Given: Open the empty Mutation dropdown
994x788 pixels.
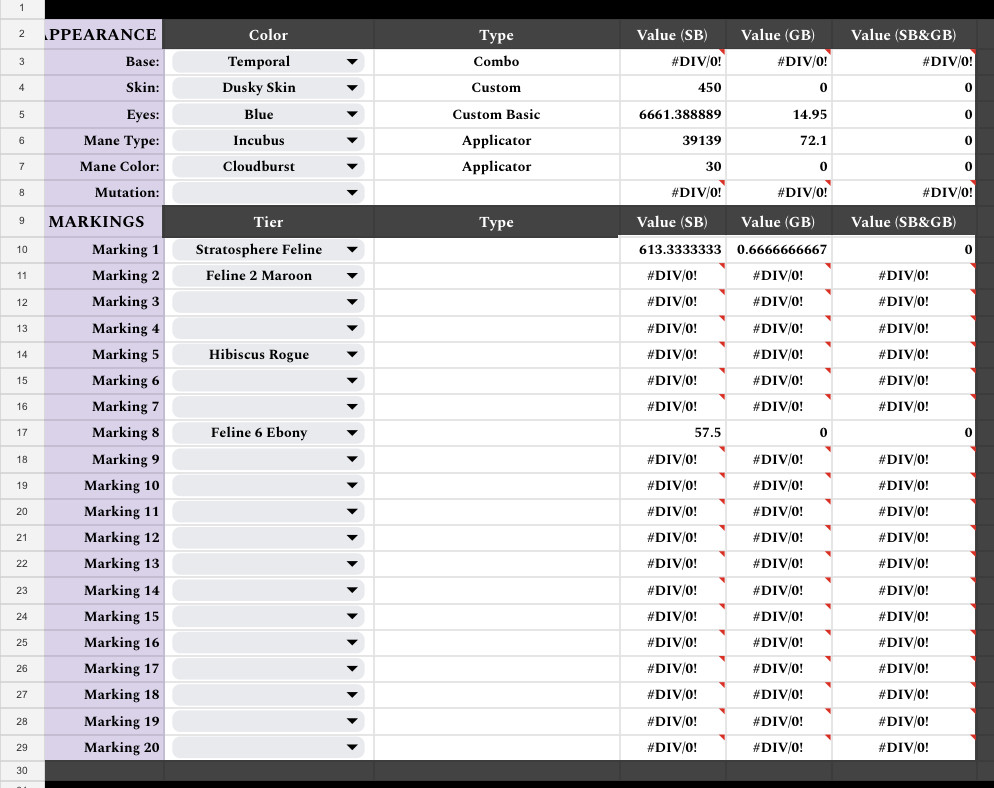Looking at the screenshot, I should click(268, 192).
